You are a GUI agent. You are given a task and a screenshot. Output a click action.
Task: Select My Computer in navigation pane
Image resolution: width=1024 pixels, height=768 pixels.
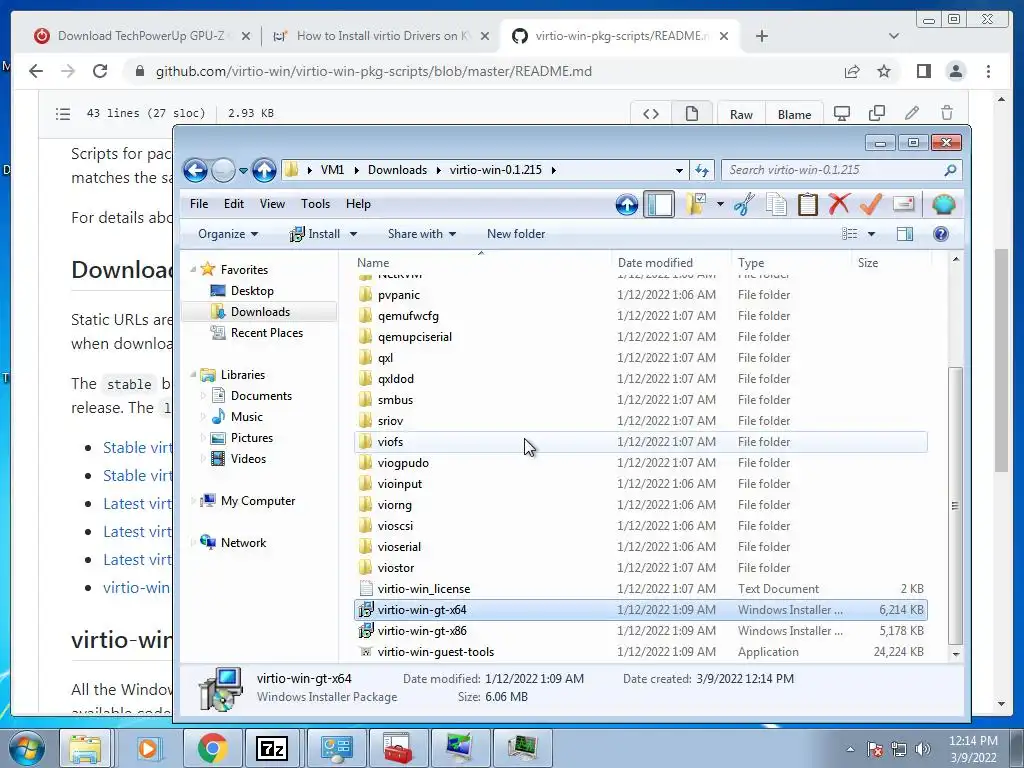point(257,501)
